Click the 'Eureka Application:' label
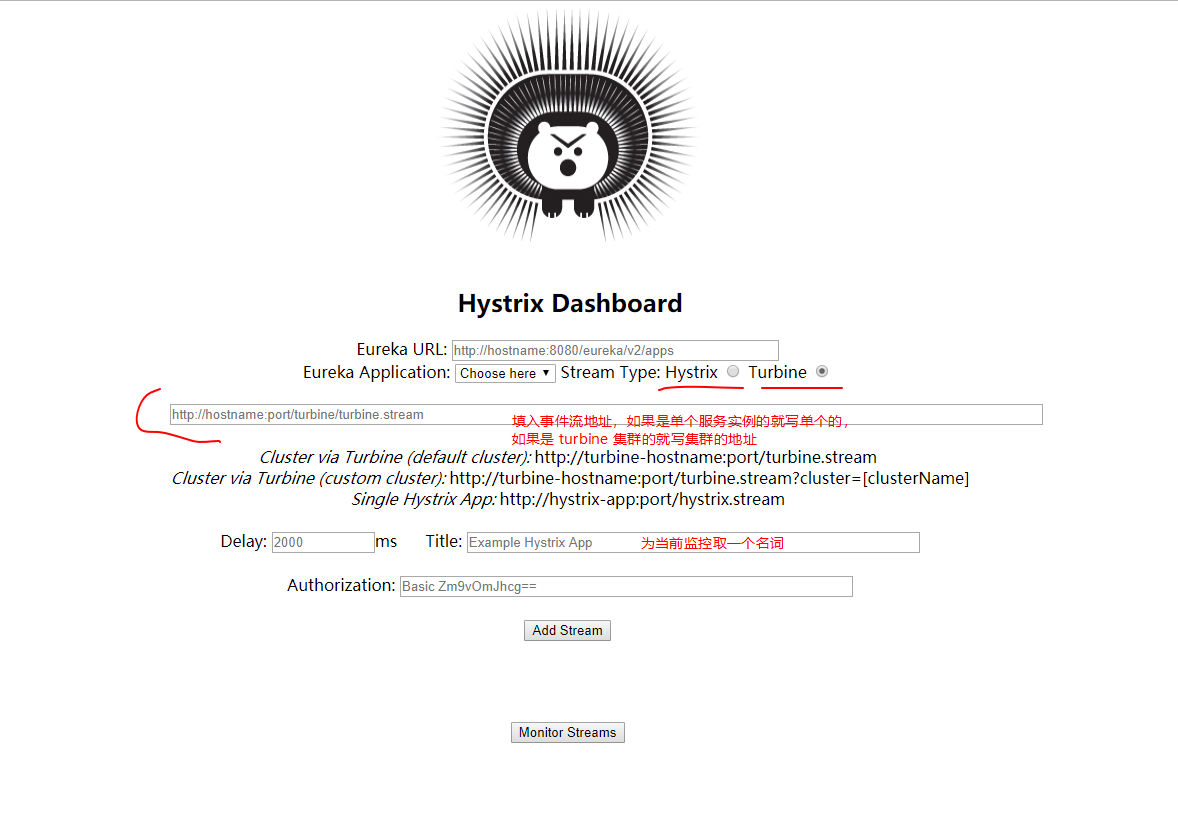Screen dimensions: 1178x820 [x=377, y=372]
